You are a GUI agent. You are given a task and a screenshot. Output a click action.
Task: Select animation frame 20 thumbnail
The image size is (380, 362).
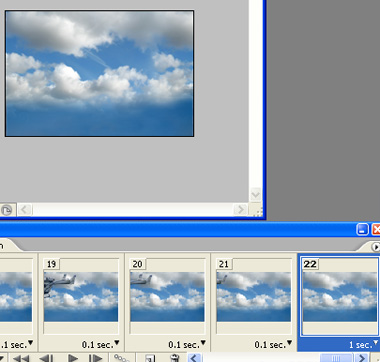[x=167, y=296]
